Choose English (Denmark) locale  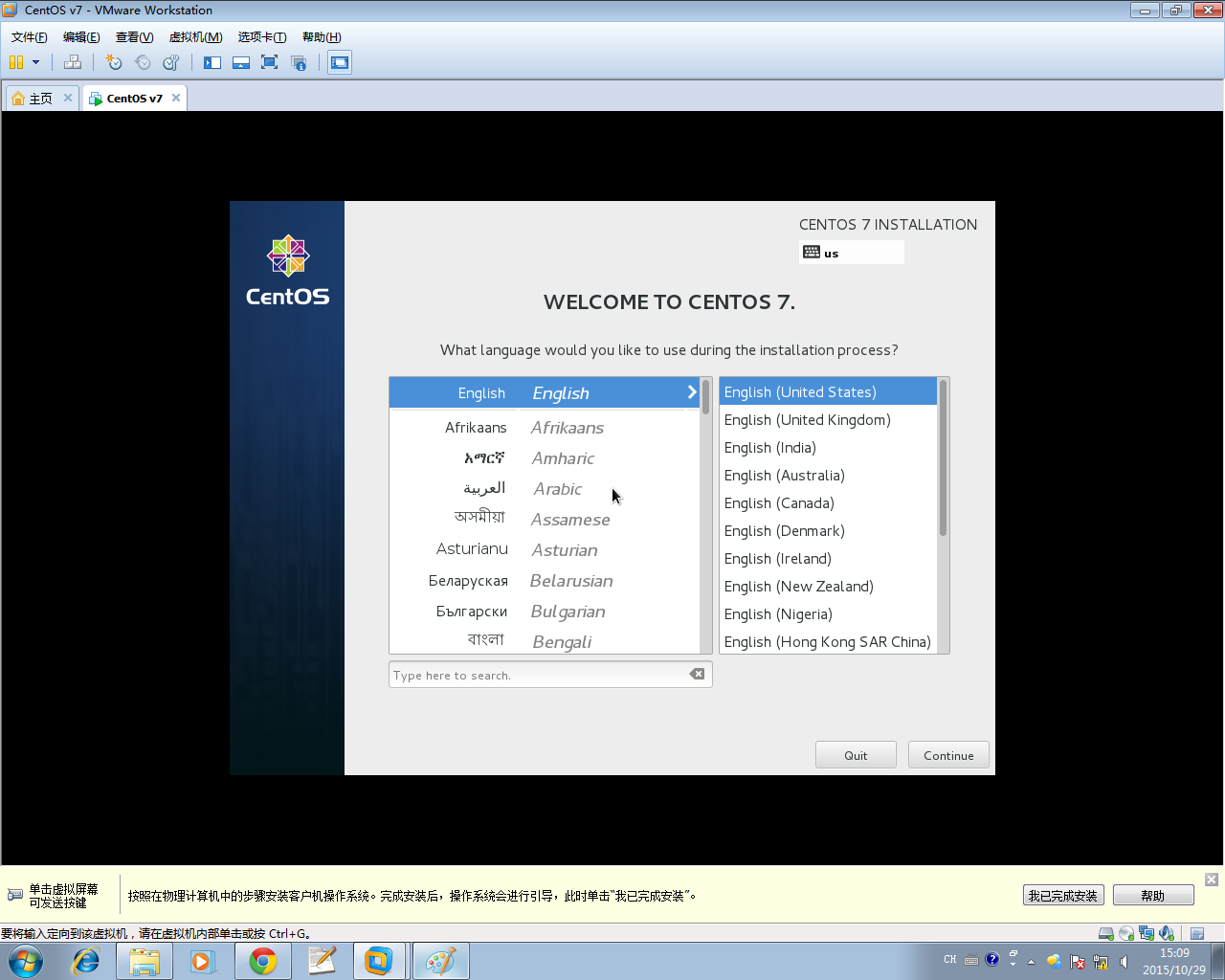click(828, 530)
